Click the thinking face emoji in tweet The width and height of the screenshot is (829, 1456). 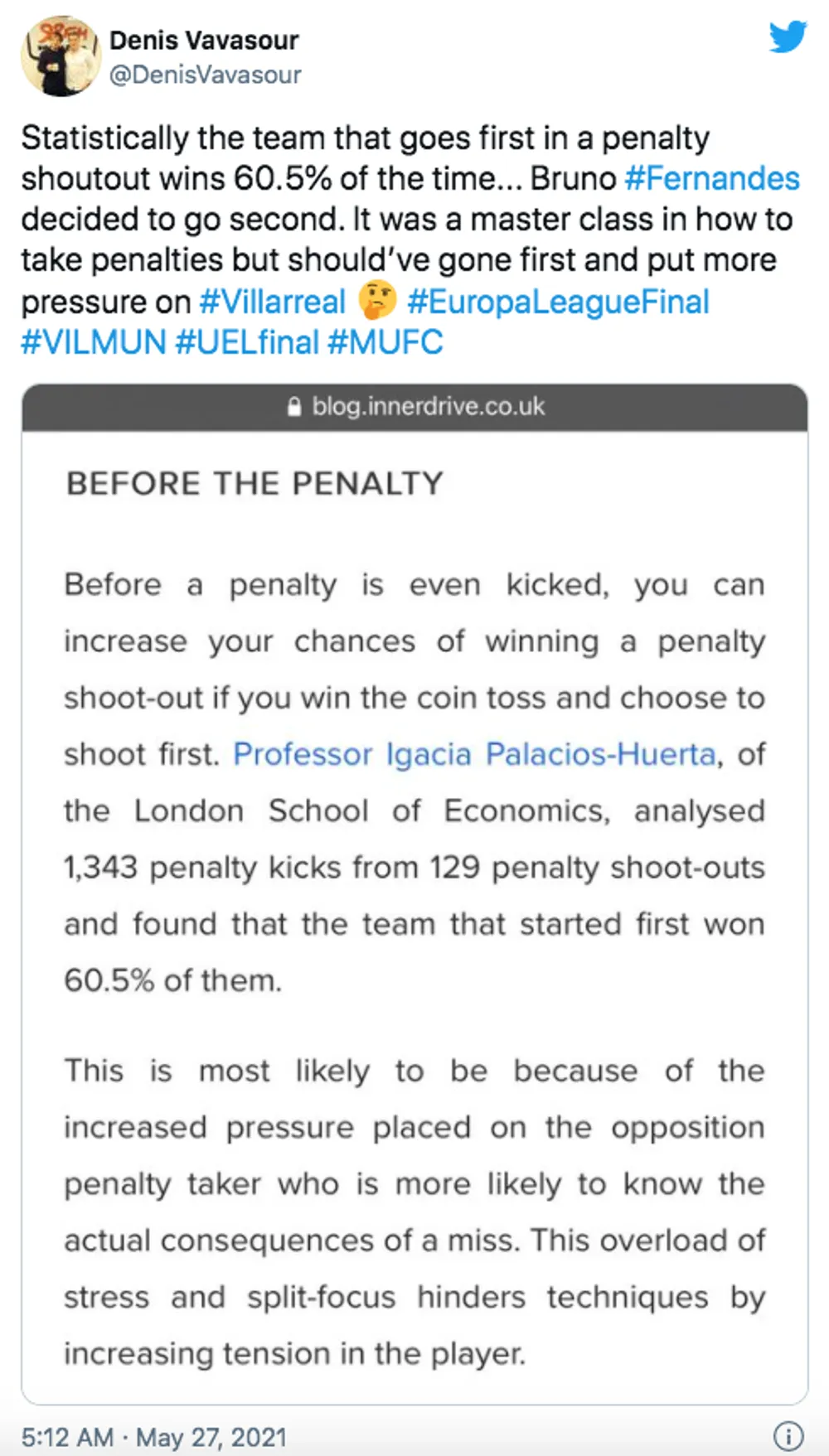(x=377, y=301)
